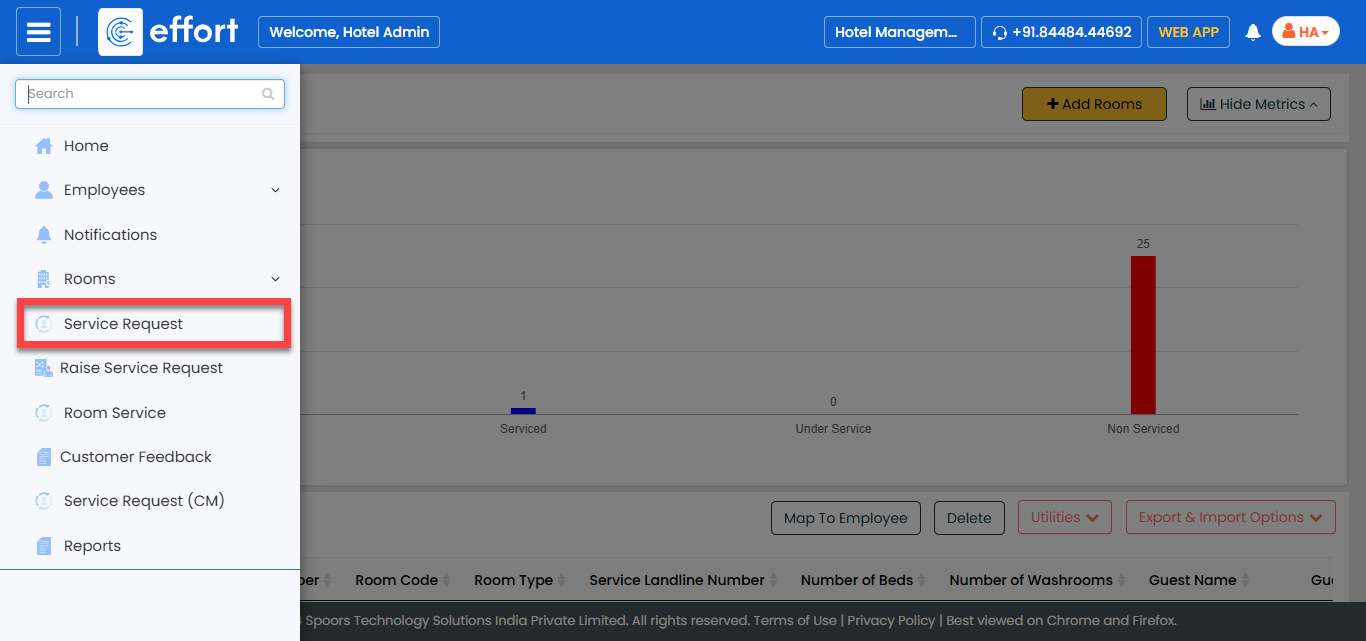Click the search magnifier icon
Image resolution: width=1366 pixels, height=641 pixels.
click(268, 94)
